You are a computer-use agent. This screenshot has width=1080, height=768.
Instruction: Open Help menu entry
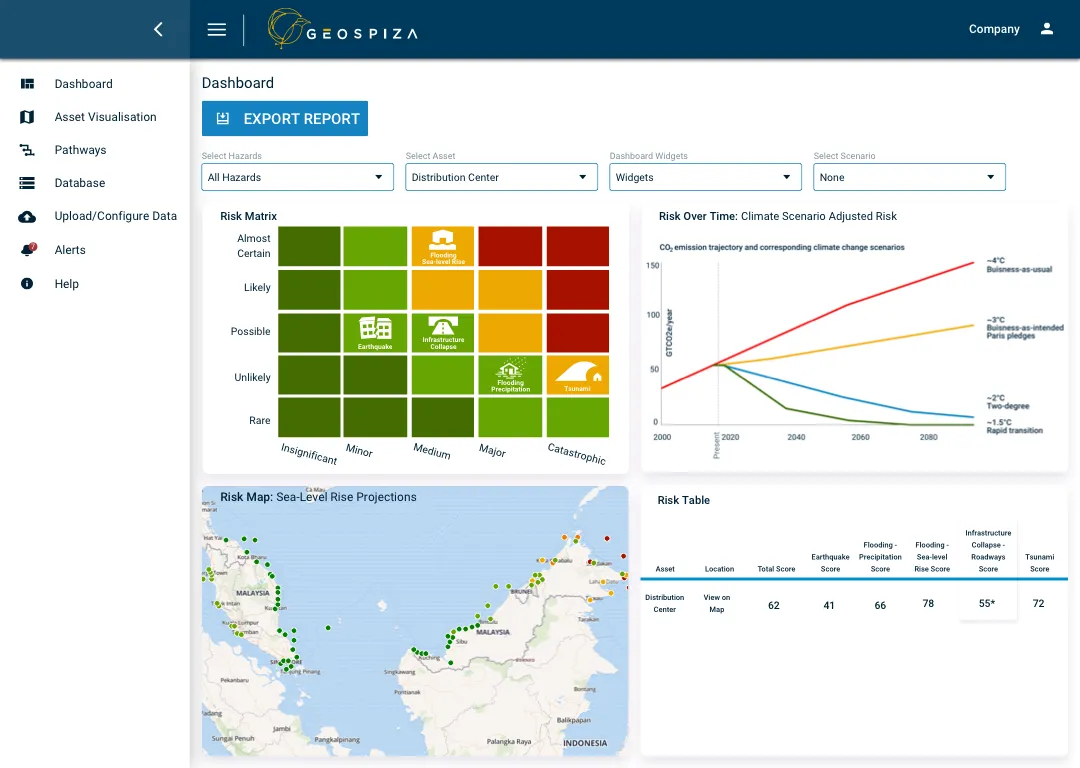(x=67, y=284)
